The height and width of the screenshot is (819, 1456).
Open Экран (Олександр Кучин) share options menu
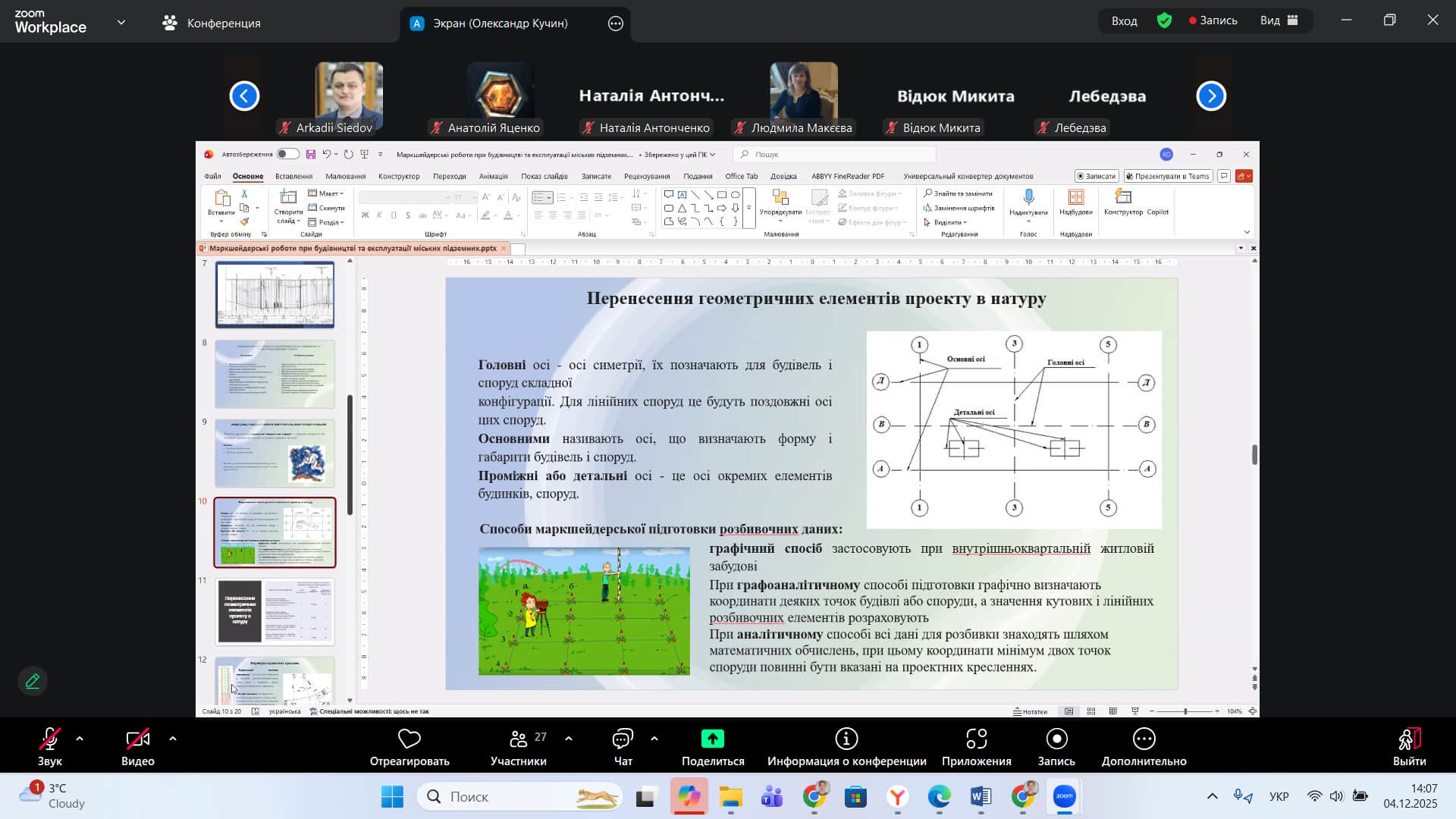(616, 24)
